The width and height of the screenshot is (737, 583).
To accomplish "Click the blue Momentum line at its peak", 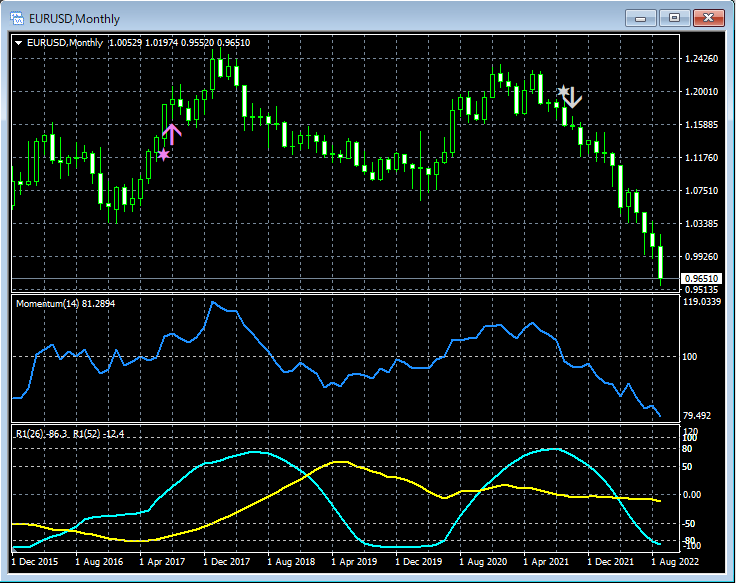I will pos(213,301).
